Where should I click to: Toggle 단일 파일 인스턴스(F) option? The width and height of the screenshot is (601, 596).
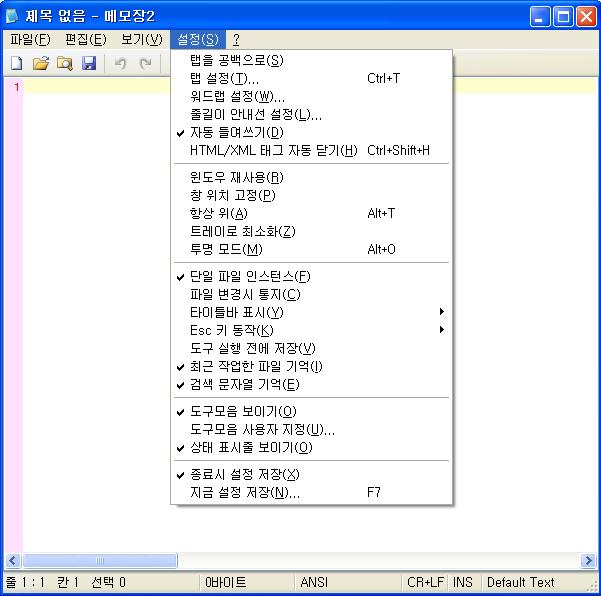coord(312,276)
